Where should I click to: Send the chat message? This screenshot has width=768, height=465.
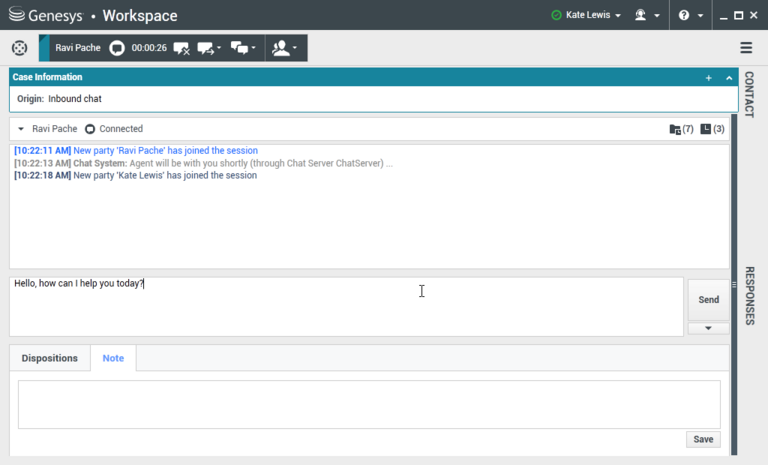708,299
